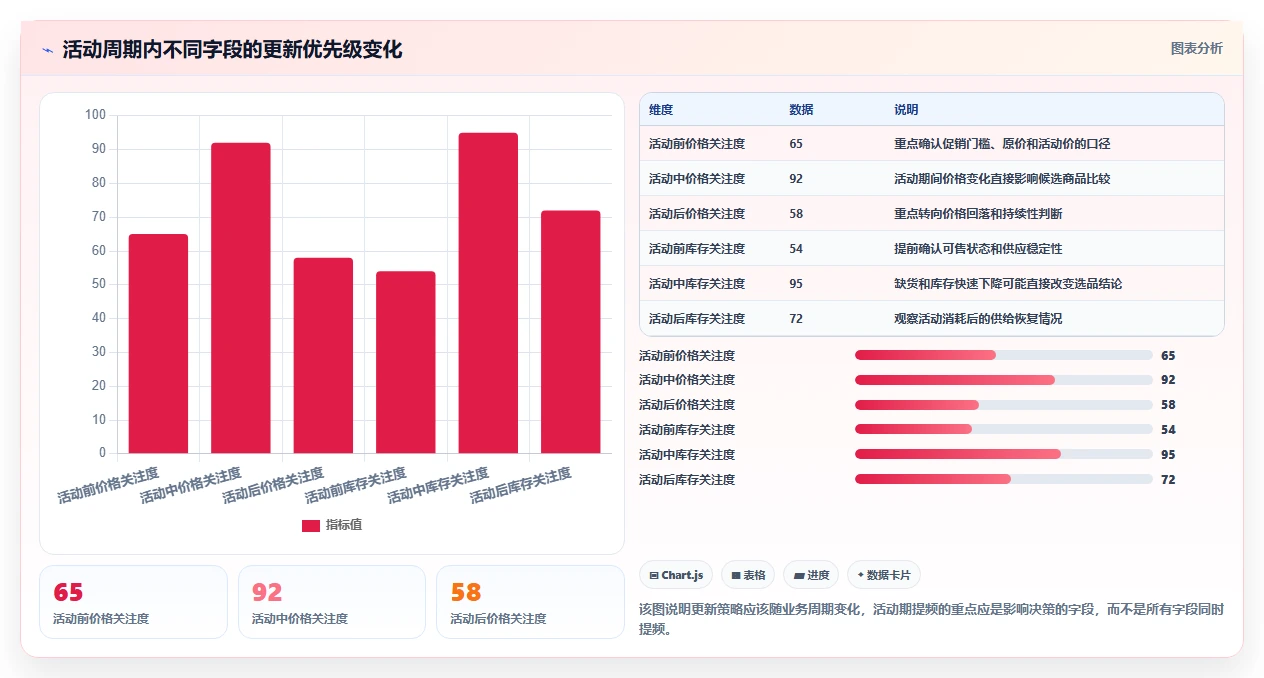1264x678 pixels.
Task: Click the 数据卡片 tag chip
Action: 884,575
